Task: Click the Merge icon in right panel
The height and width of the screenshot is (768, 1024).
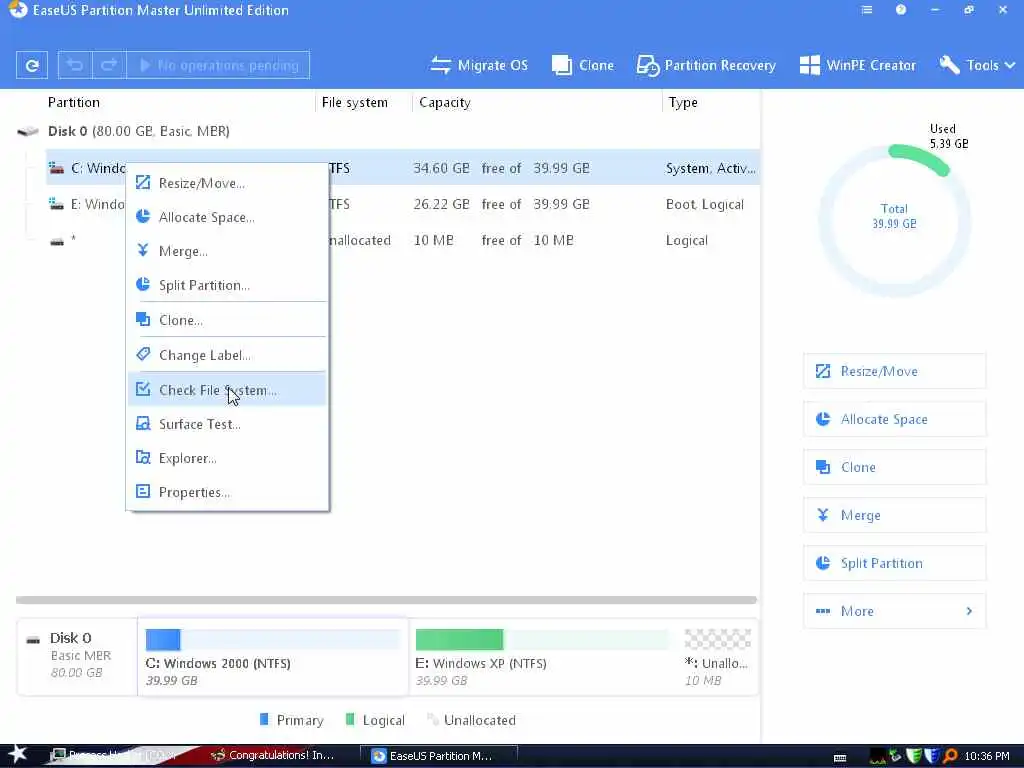Action: (823, 515)
